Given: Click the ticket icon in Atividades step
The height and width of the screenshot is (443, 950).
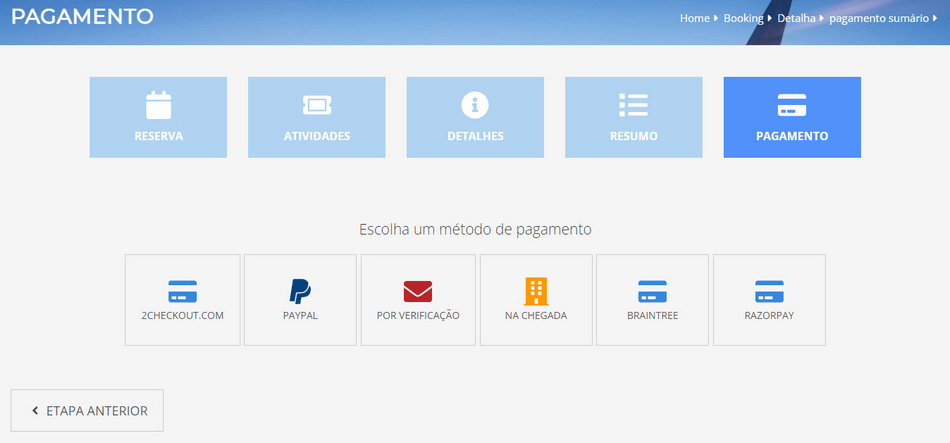Looking at the screenshot, I should [316, 104].
